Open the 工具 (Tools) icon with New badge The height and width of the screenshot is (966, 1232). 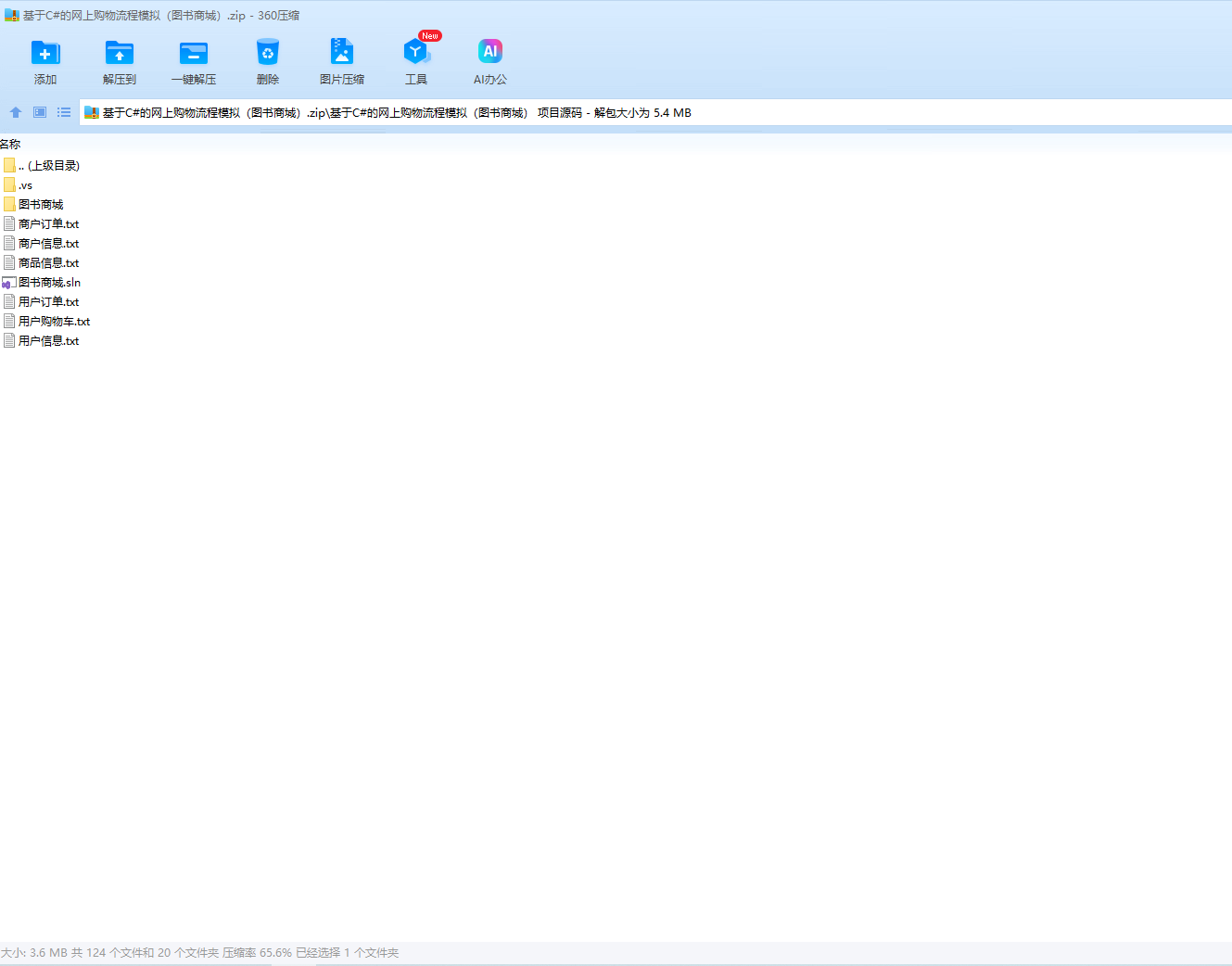(416, 51)
